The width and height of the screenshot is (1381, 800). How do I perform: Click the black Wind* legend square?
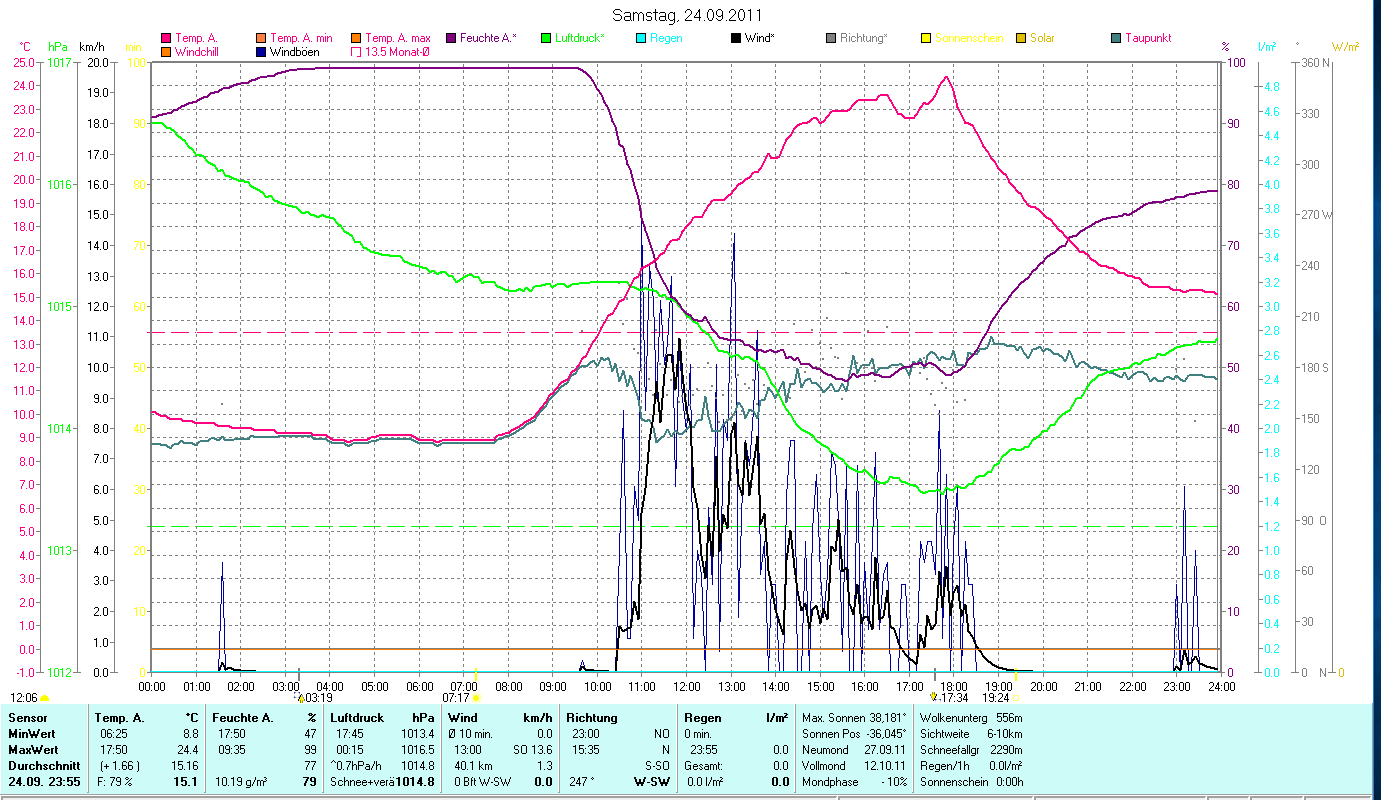pyautogui.click(x=735, y=38)
